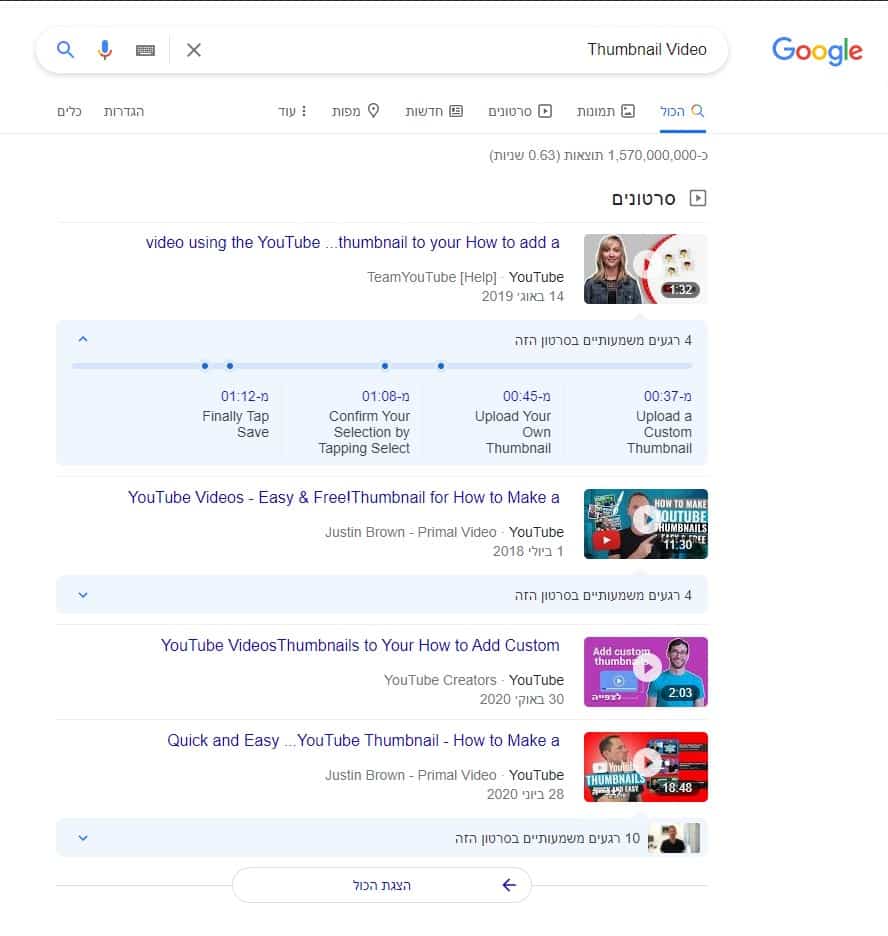Screen dimensions: 888x936
Task: Open כלים (Tools) options
Action: [x=69, y=112]
